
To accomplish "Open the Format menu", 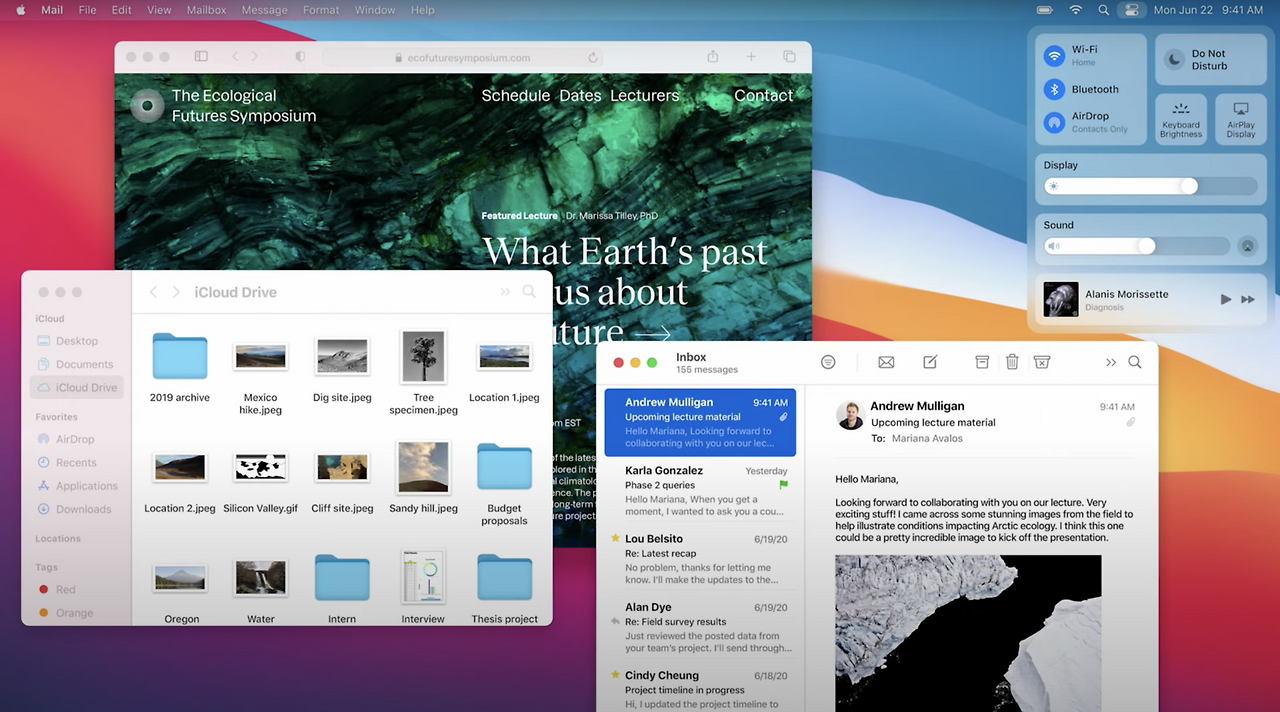I will 321,10.
